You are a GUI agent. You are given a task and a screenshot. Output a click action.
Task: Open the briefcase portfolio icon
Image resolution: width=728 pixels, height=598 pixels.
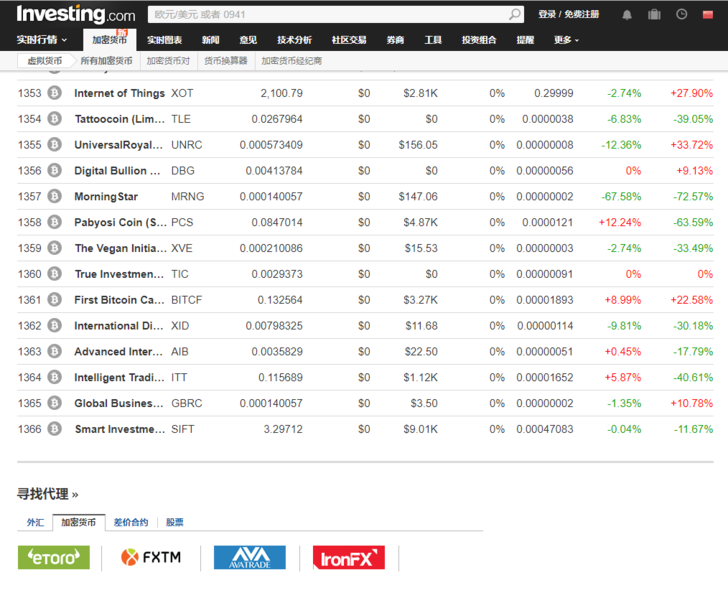click(654, 15)
